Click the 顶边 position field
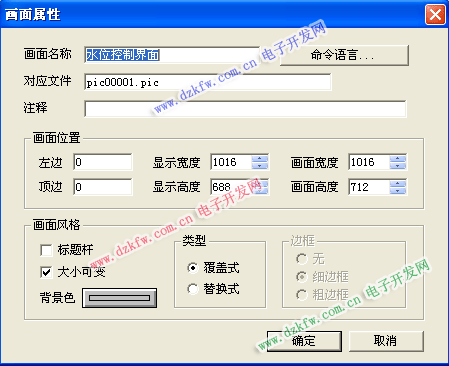449x366 pixels. pyautogui.click(x=103, y=187)
